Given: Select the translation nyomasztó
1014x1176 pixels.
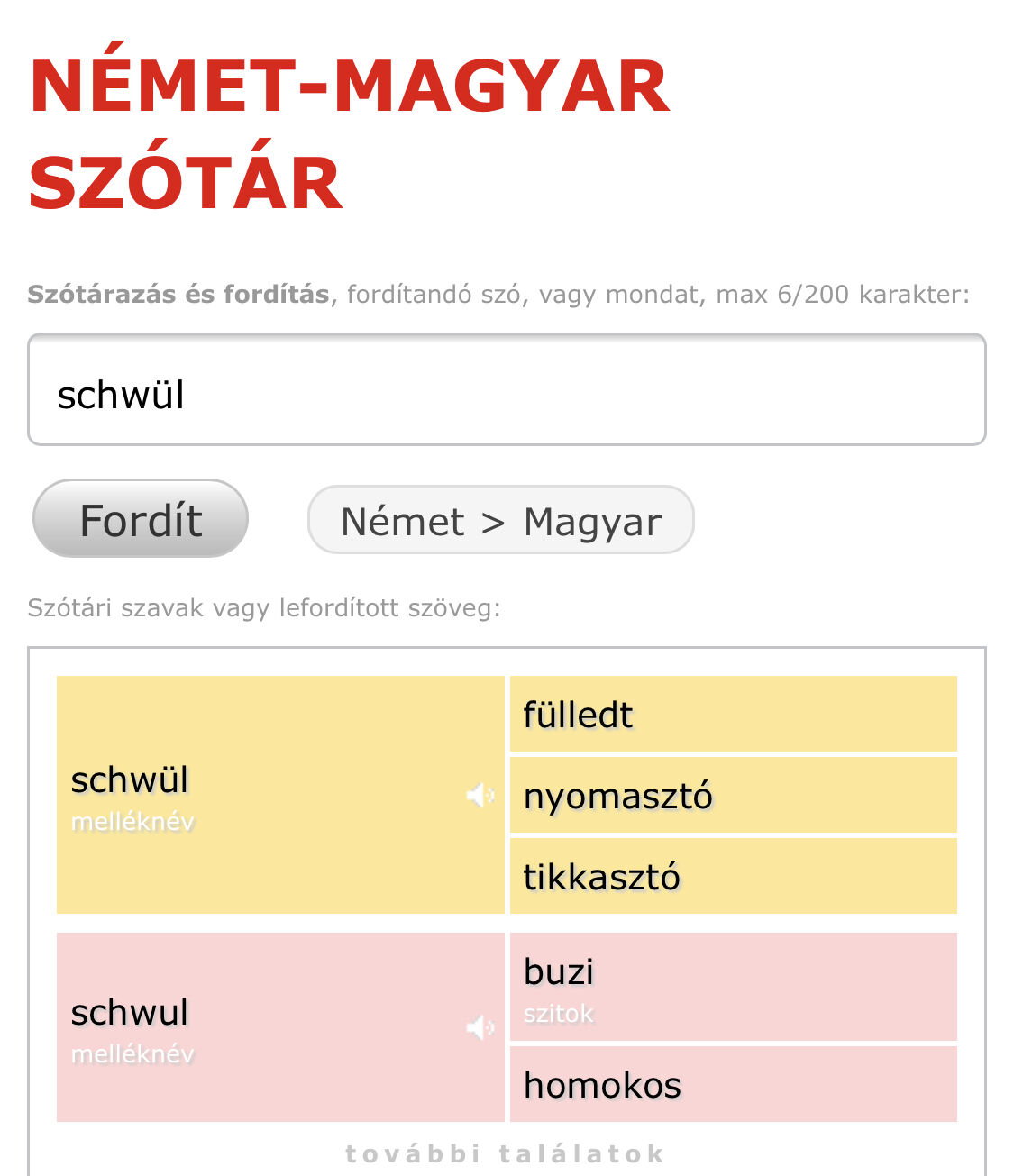Looking at the screenshot, I should (x=618, y=796).
